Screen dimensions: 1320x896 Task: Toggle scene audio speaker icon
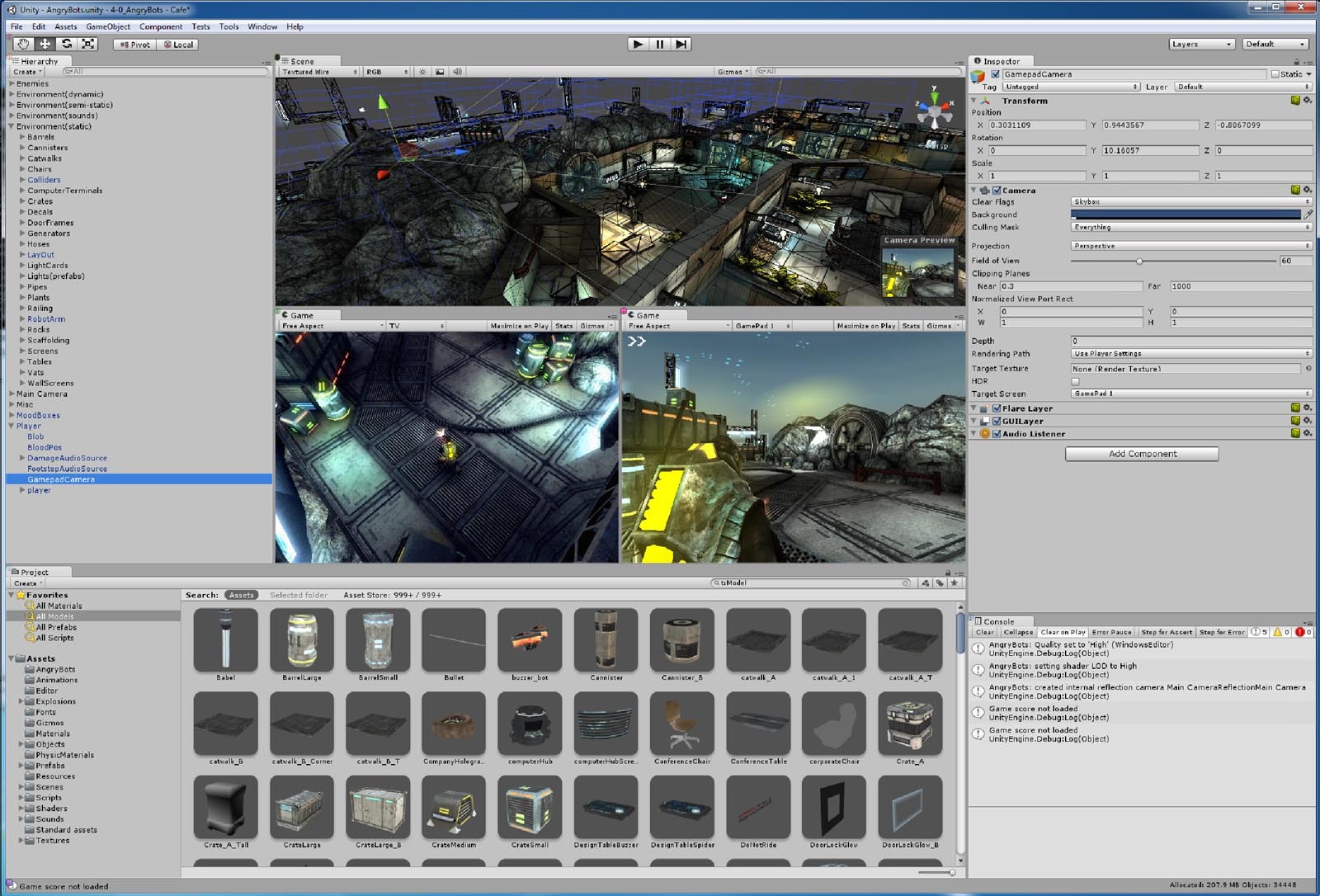458,72
